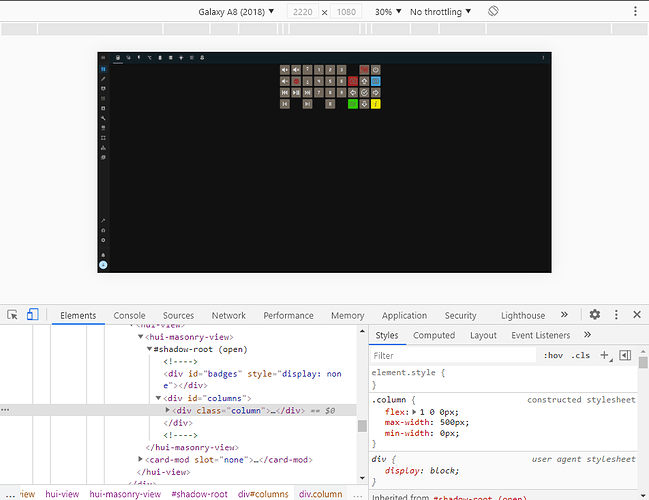Toggle the .cls element classes button

coord(581,356)
